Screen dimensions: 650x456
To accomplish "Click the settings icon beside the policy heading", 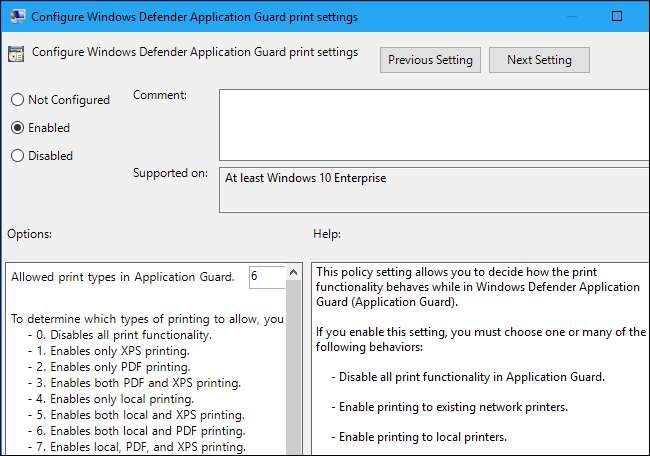I will pyautogui.click(x=17, y=54).
